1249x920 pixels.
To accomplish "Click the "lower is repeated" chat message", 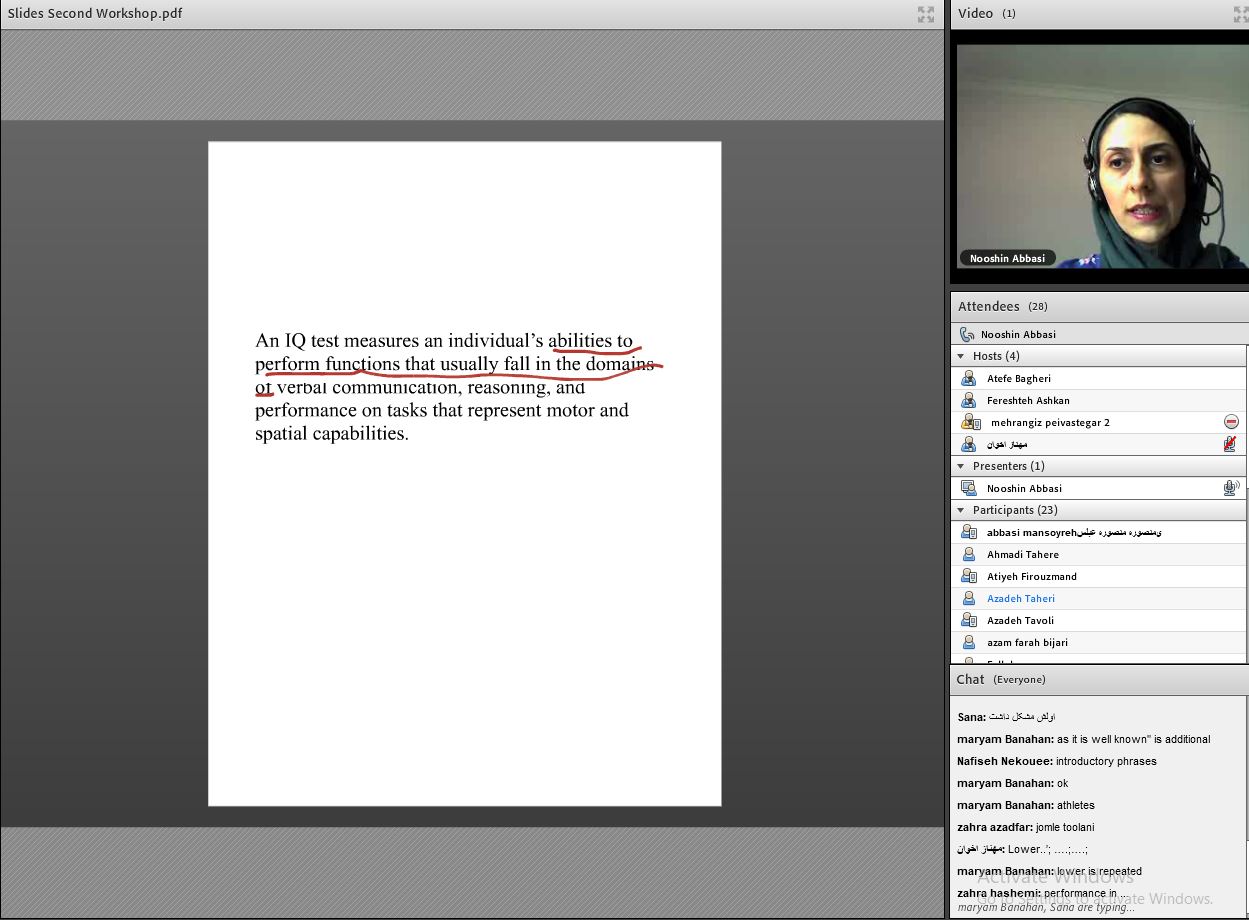I will [x=1049, y=871].
